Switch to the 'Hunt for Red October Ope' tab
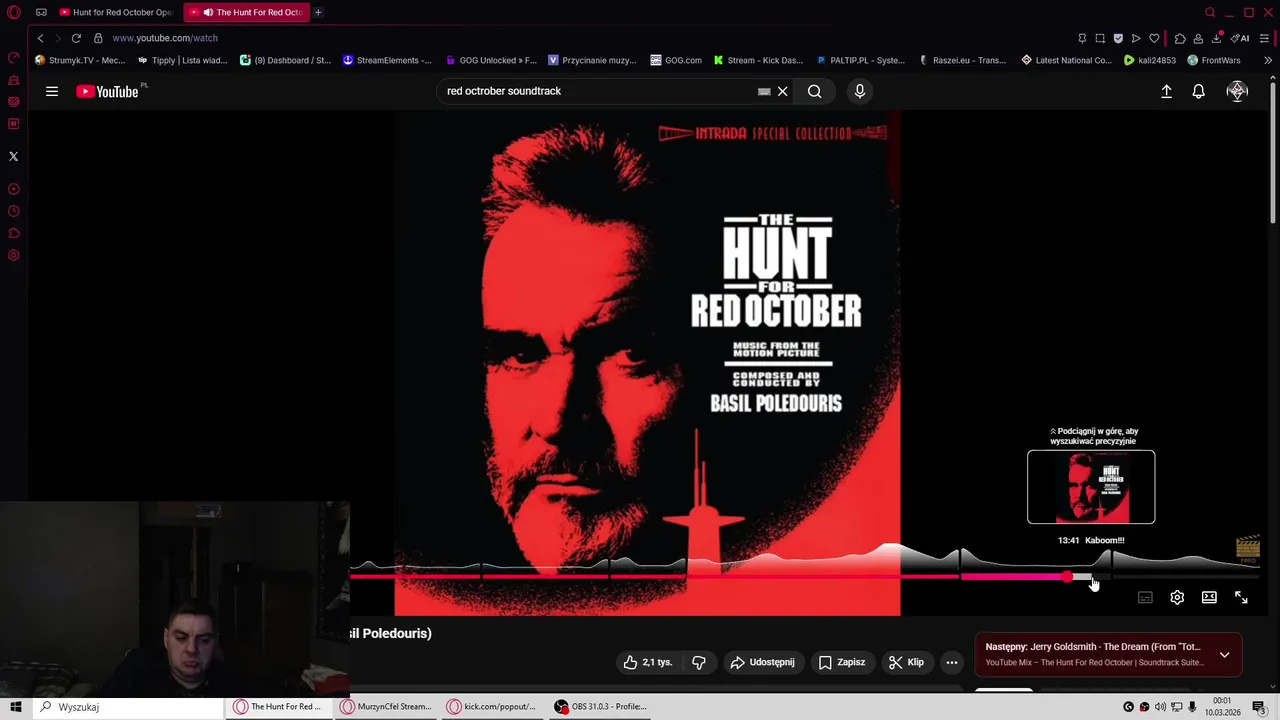 tap(115, 12)
